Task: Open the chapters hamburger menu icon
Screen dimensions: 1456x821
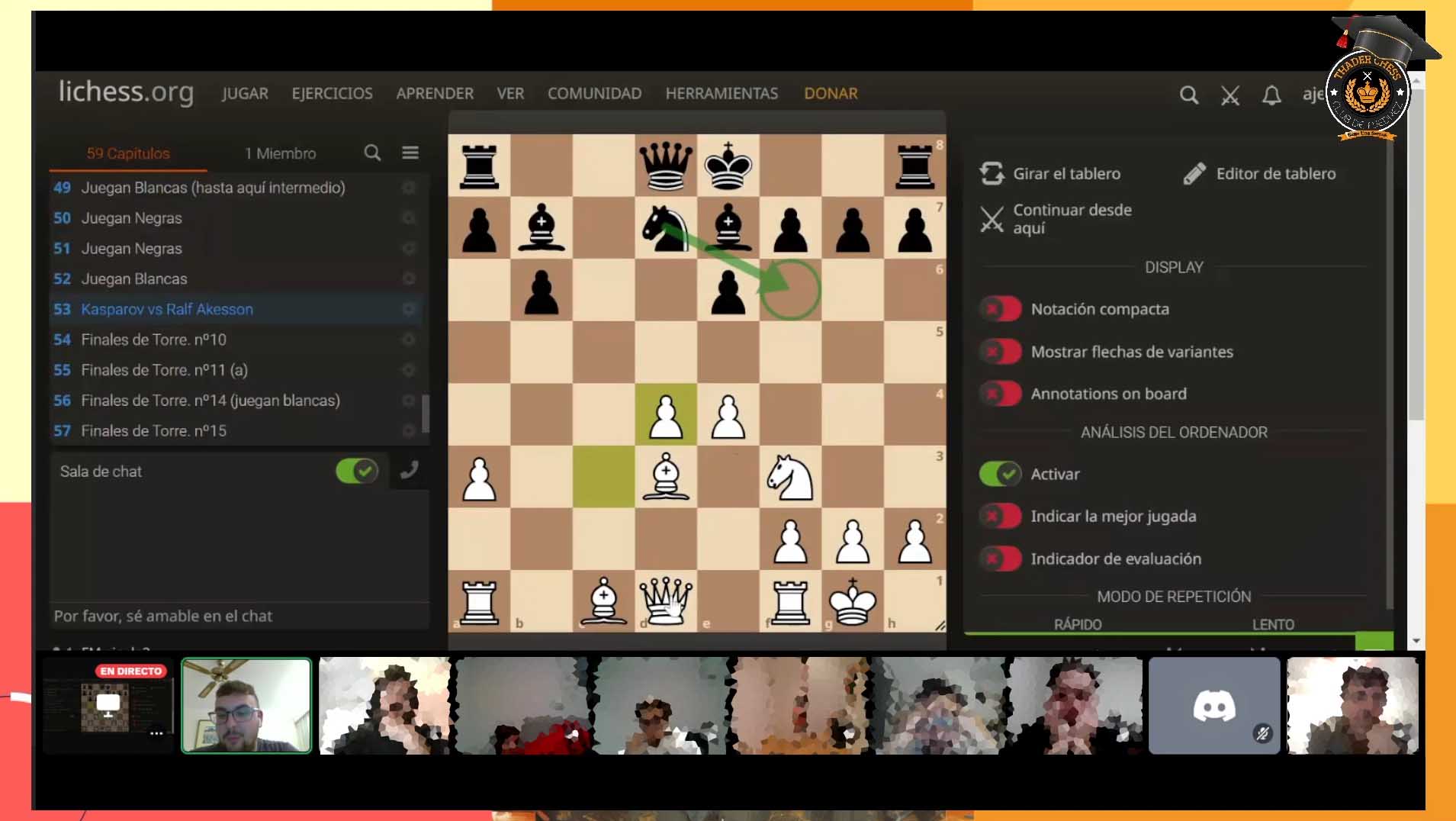Action: pyautogui.click(x=410, y=153)
